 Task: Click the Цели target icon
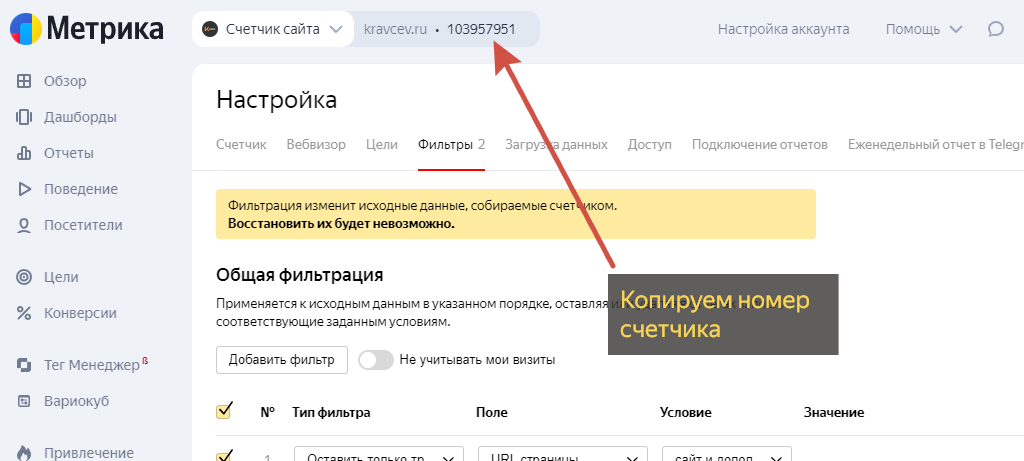click(24, 277)
